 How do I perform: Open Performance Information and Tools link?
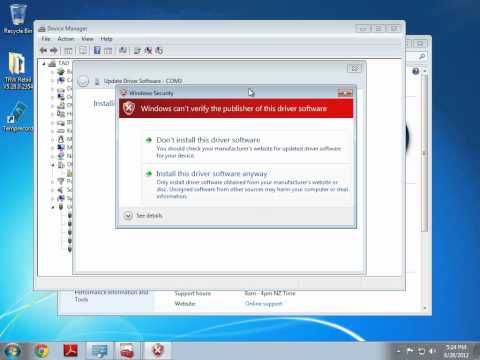click(111, 296)
